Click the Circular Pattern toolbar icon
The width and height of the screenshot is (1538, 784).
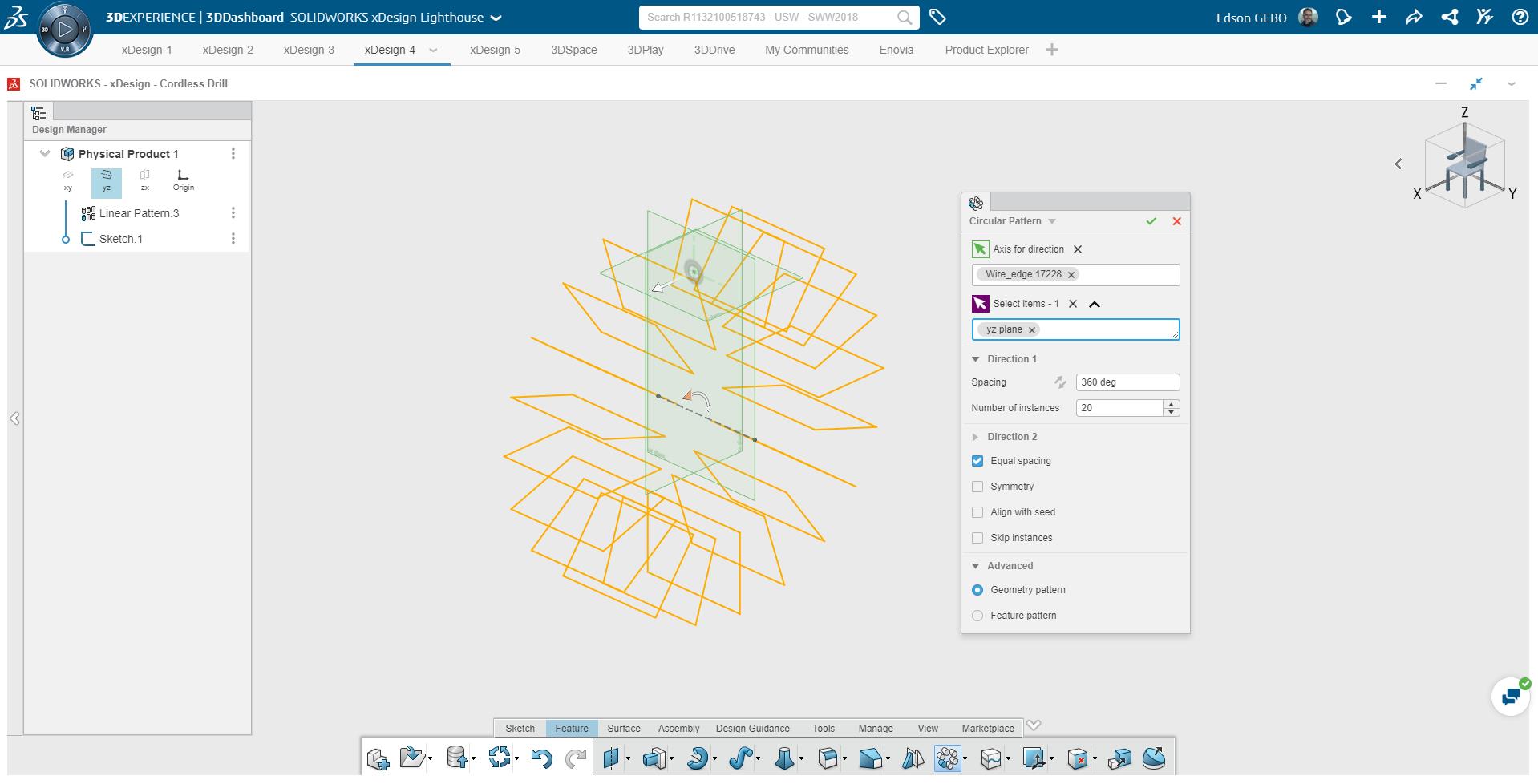(948, 758)
